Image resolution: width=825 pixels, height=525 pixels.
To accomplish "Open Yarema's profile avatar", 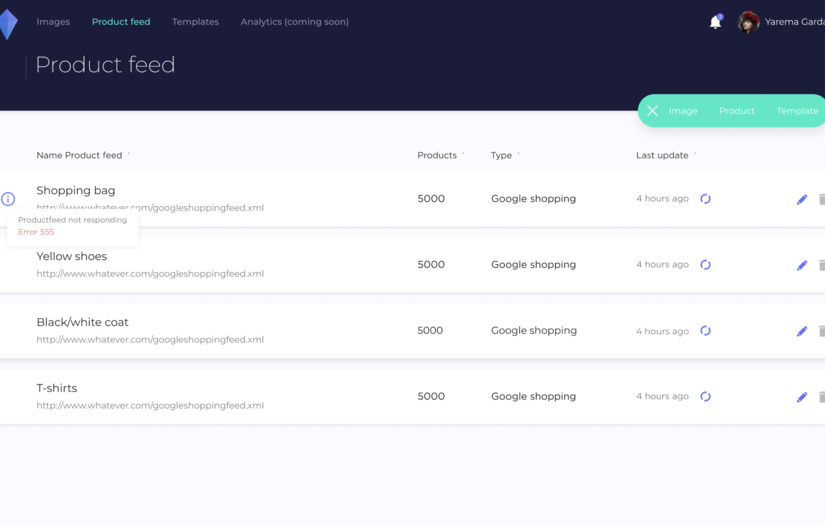I will [x=748, y=22].
